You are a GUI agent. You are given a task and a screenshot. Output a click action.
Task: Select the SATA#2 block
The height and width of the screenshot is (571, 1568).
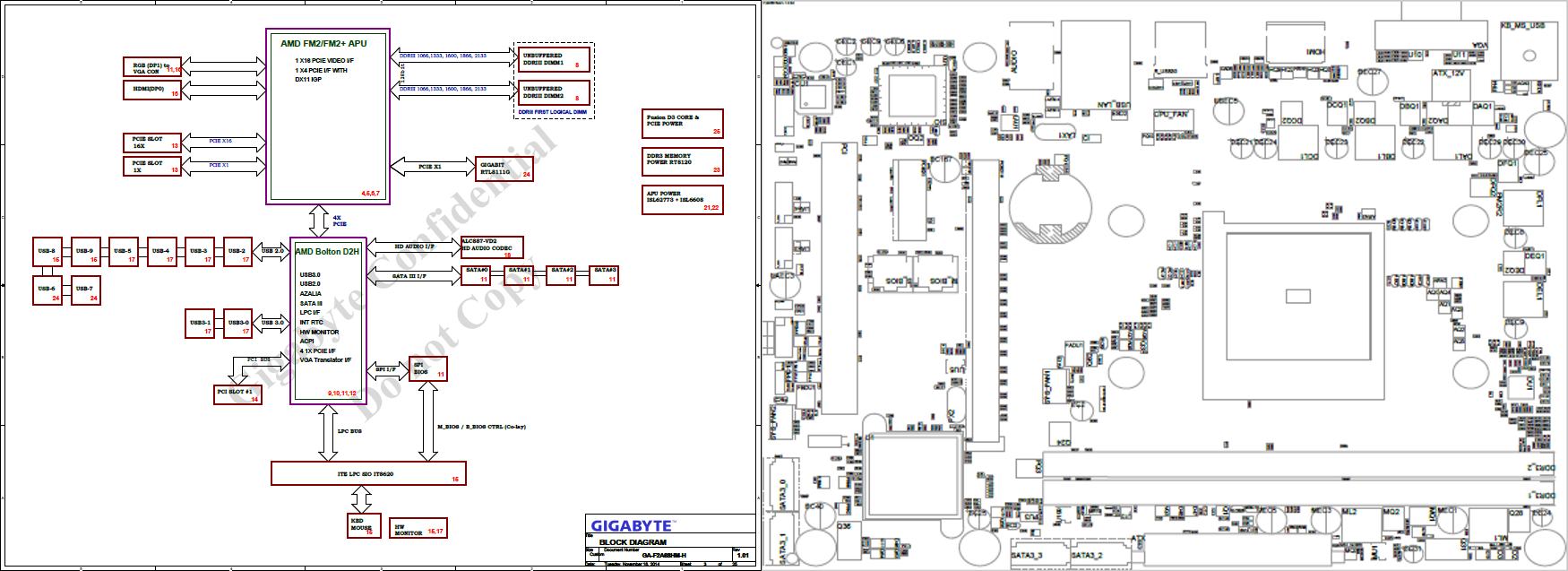(x=561, y=275)
